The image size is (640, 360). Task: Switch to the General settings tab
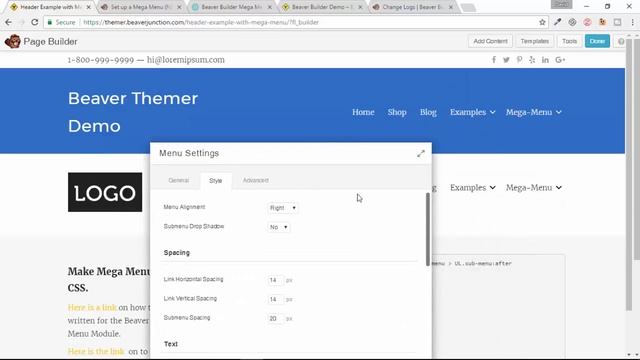tap(178, 180)
